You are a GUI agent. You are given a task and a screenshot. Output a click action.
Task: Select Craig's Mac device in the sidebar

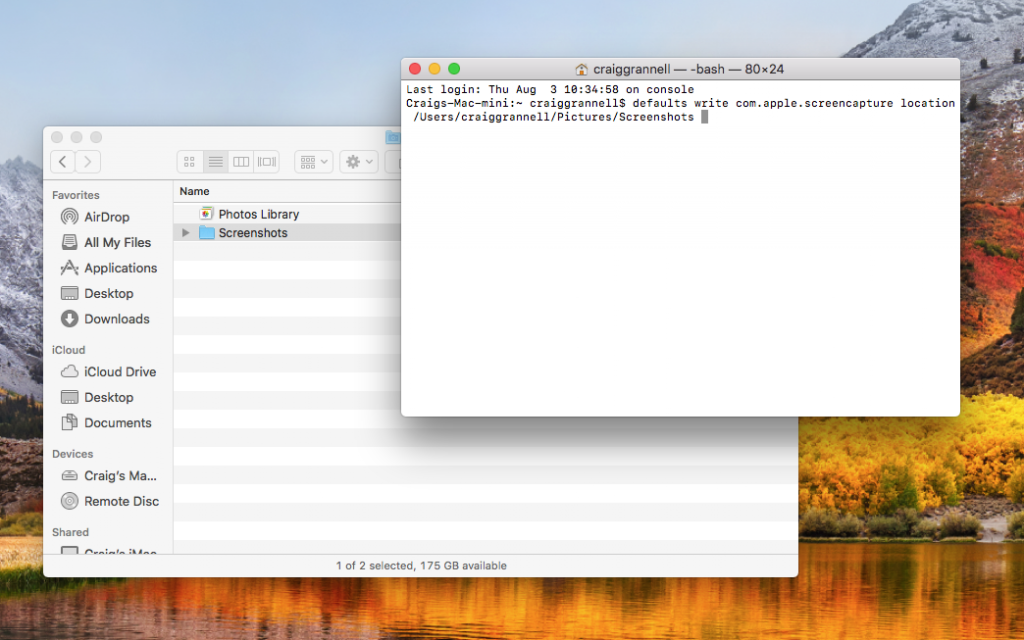[x=108, y=475]
